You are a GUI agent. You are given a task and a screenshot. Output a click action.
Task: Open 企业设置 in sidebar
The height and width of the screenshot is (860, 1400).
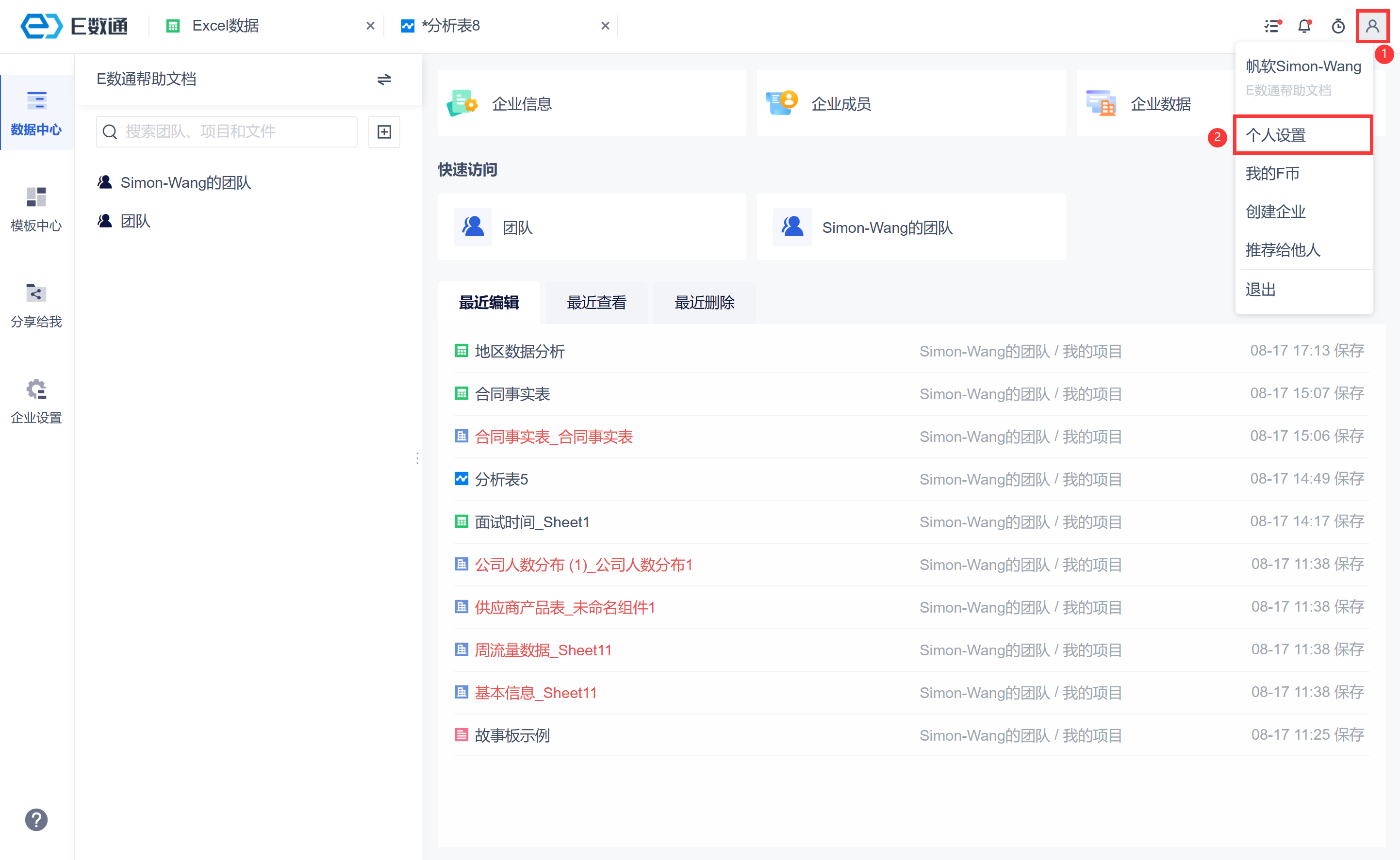[x=36, y=401]
